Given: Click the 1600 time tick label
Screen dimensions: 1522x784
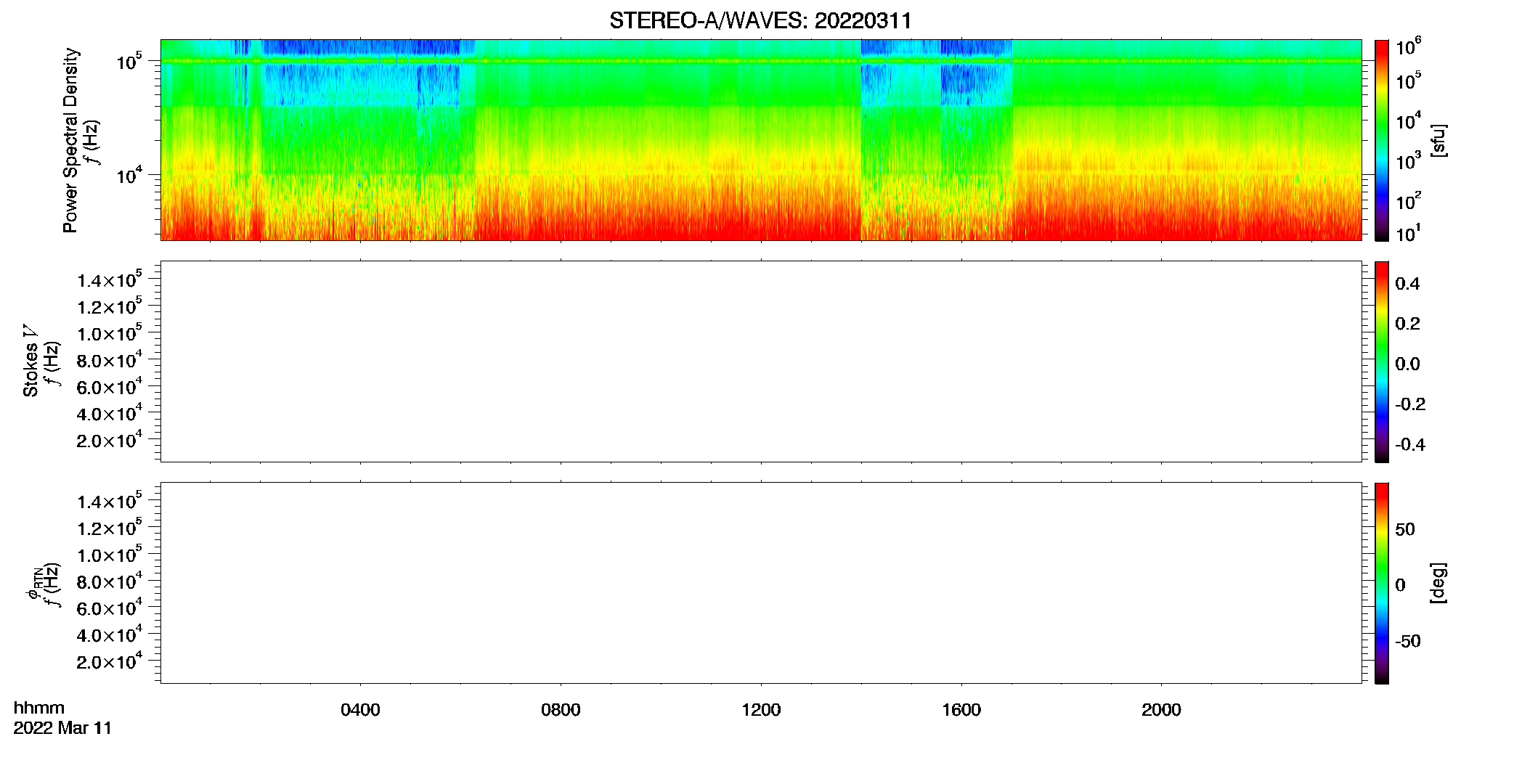Looking at the screenshot, I should click(x=961, y=710).
